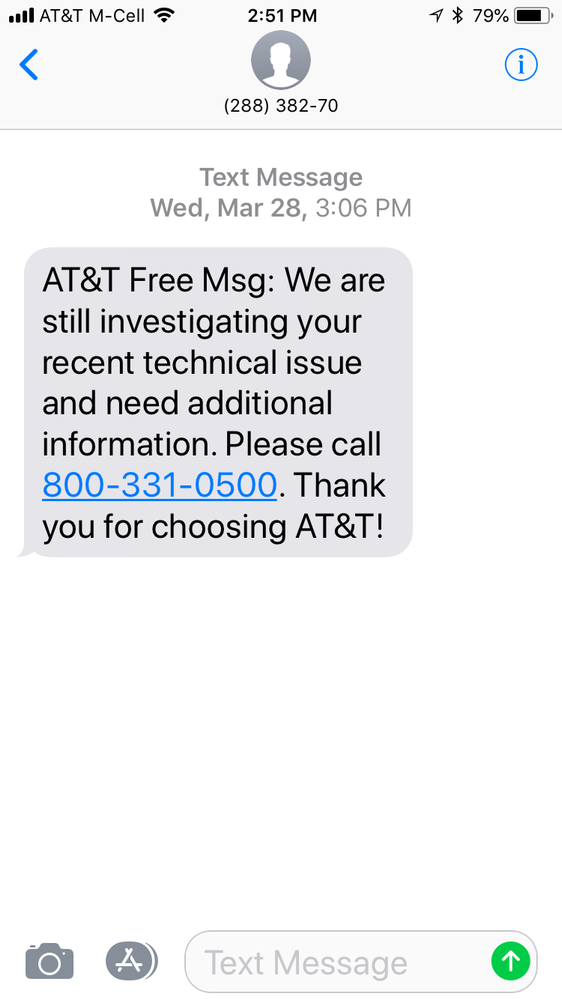Tap the 79% battery percentage

click(x=491, y=15)
